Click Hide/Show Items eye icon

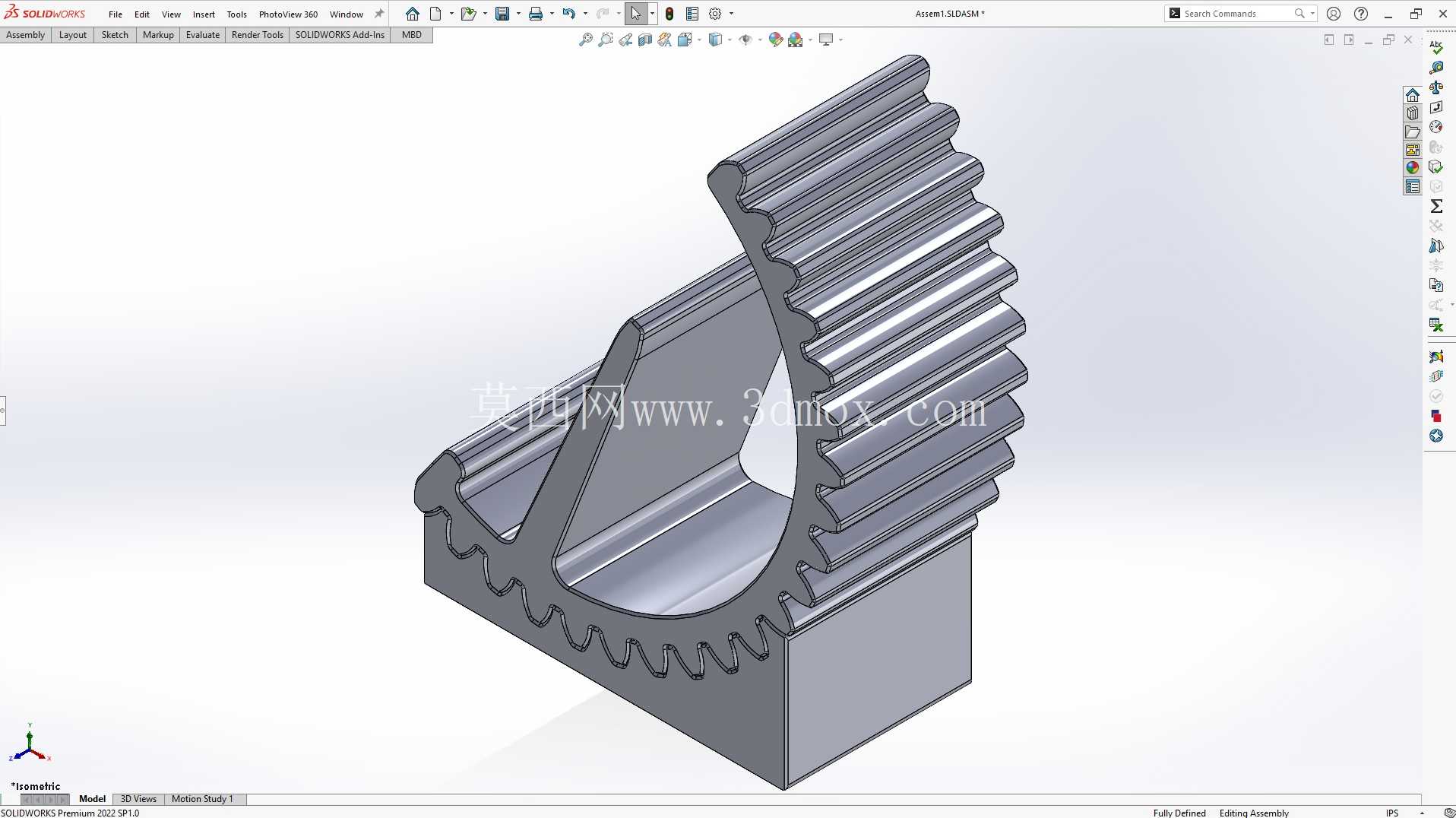pyautogui.click(x=745, y=40)
